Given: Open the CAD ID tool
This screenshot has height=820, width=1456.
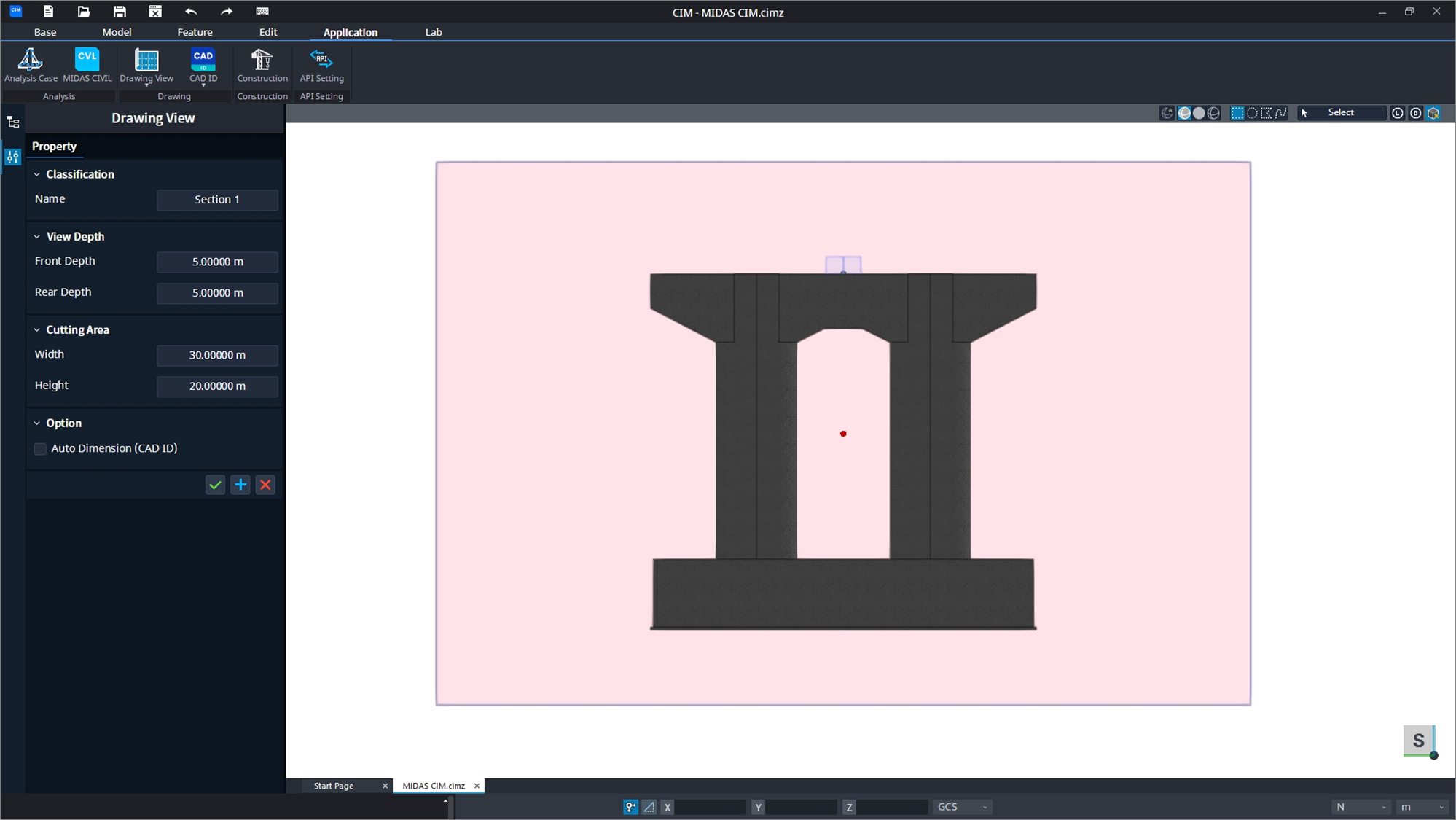Looking at the screenshot, I should click(203, 65).
